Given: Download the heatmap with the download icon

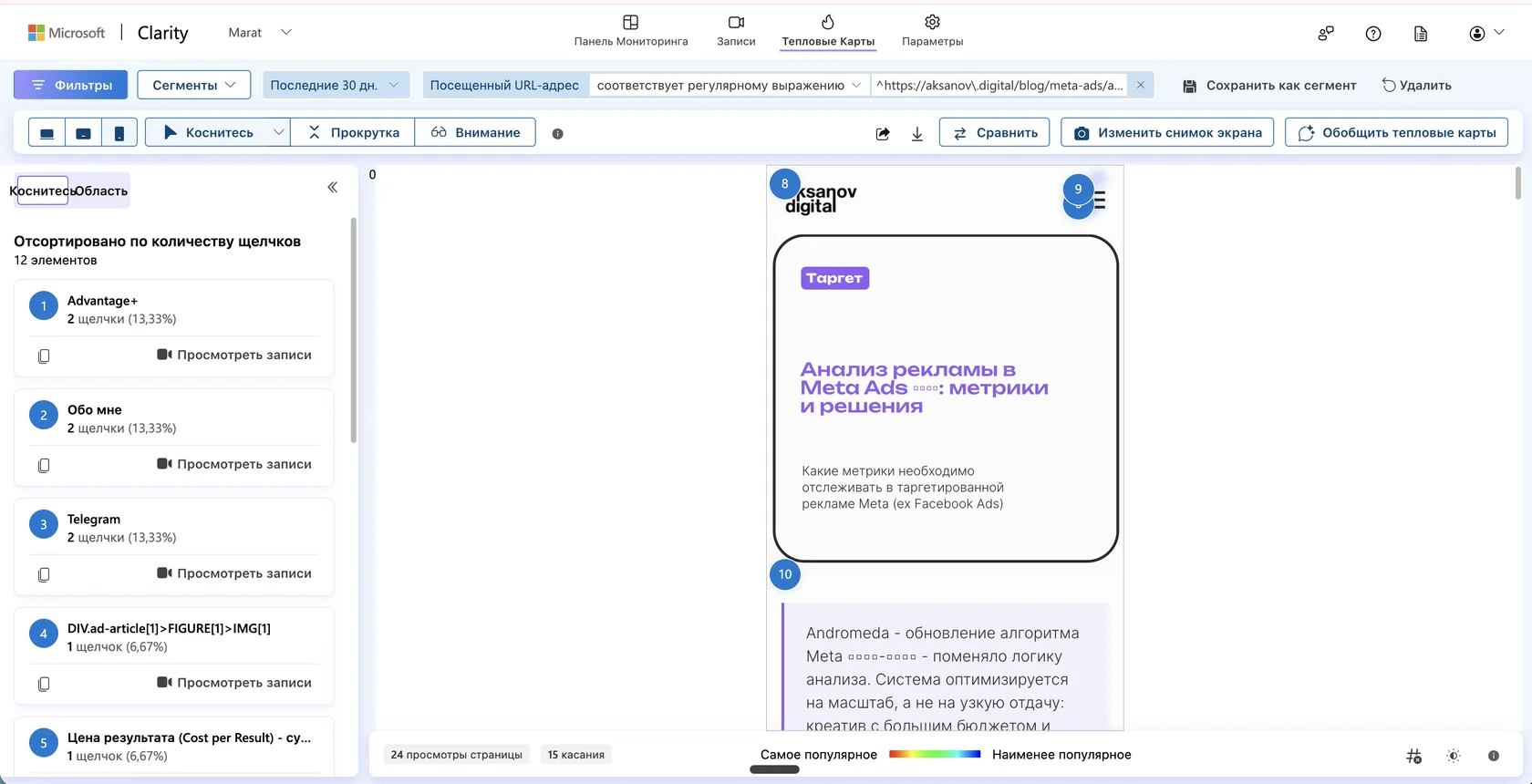Looking at the screenshot, I should pyautogui.click(x=917, y=133).
